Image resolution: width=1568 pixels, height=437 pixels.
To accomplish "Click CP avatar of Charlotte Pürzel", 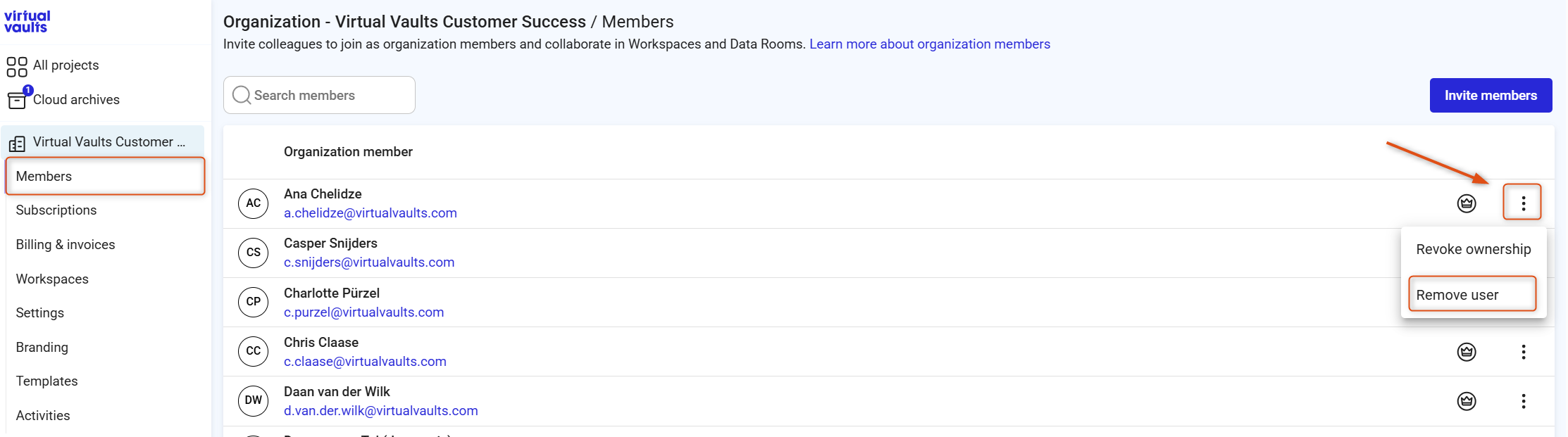I will click(254, 302).
